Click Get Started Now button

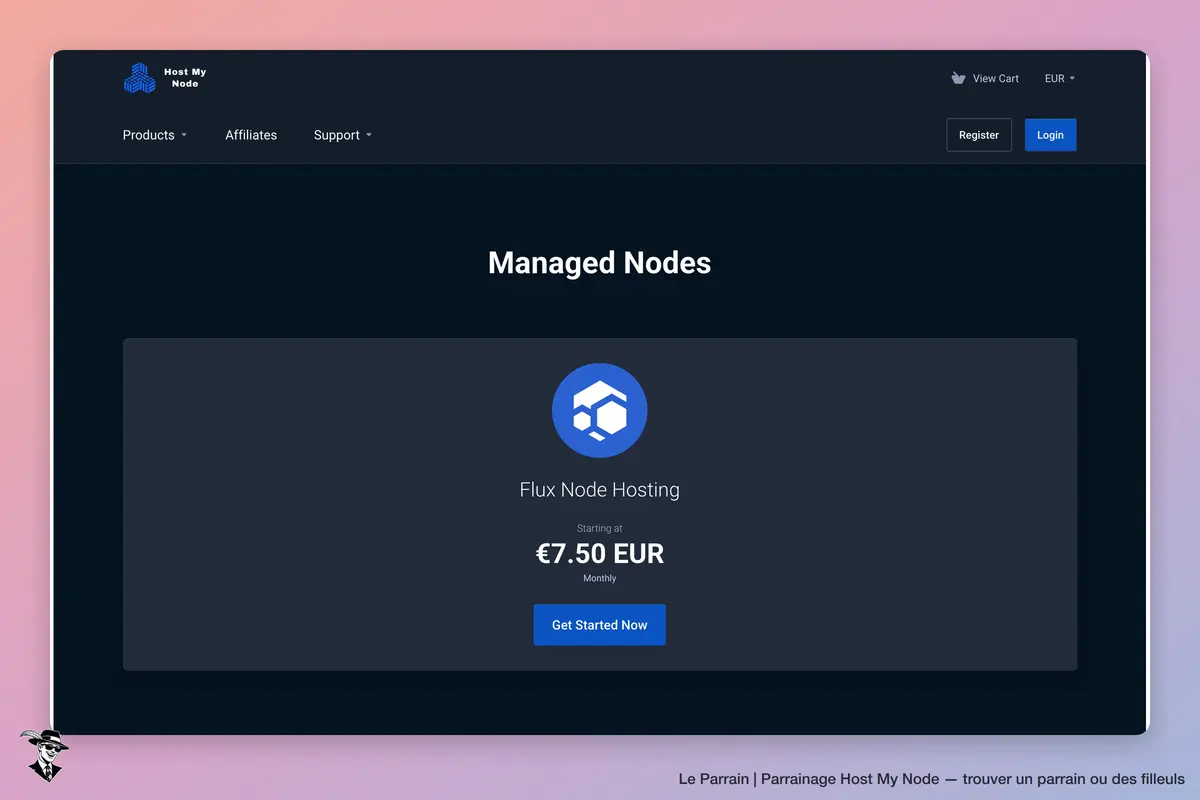(600, 625)
